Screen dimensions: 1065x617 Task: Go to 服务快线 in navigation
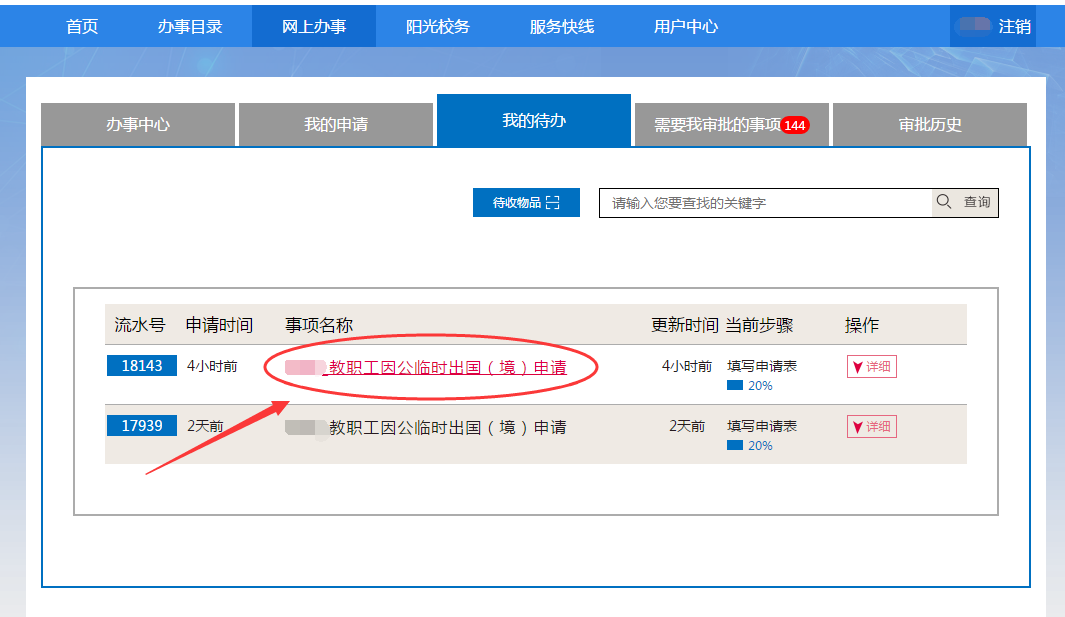[x=562, y=27]
